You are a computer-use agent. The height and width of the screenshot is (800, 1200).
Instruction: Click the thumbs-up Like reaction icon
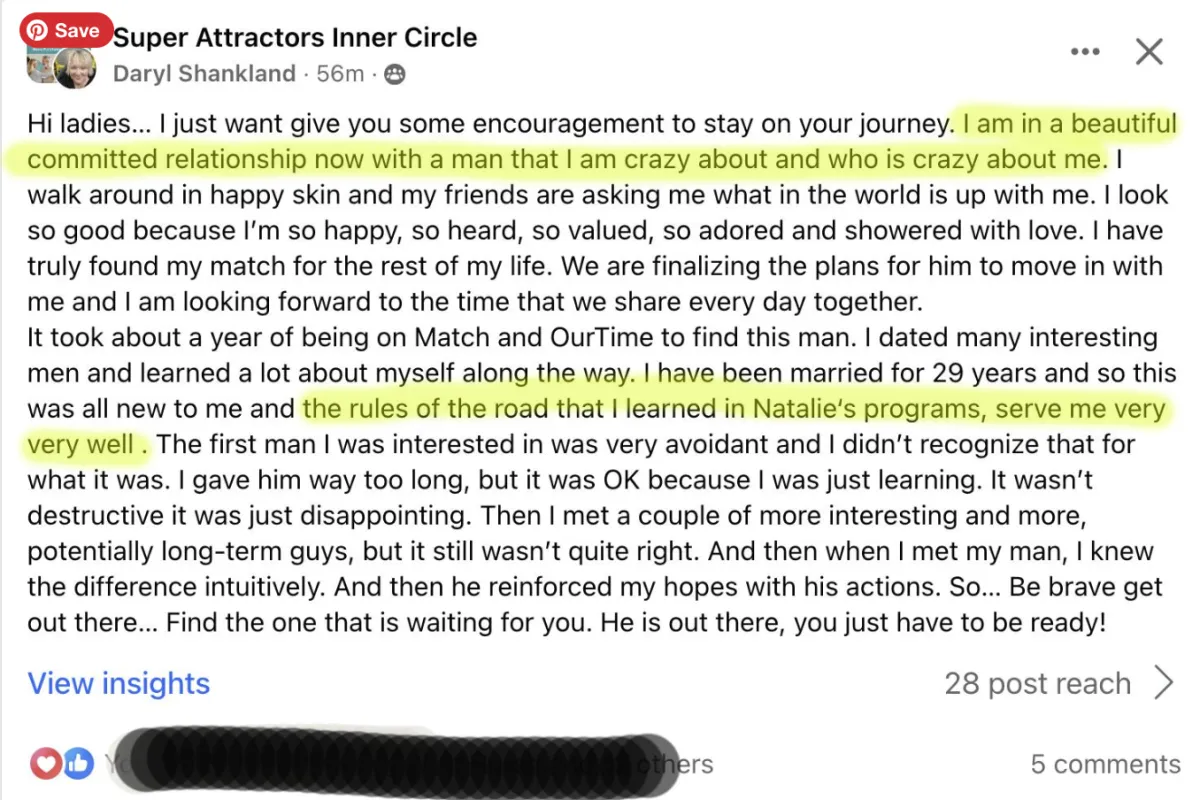(x=78, y=763)
